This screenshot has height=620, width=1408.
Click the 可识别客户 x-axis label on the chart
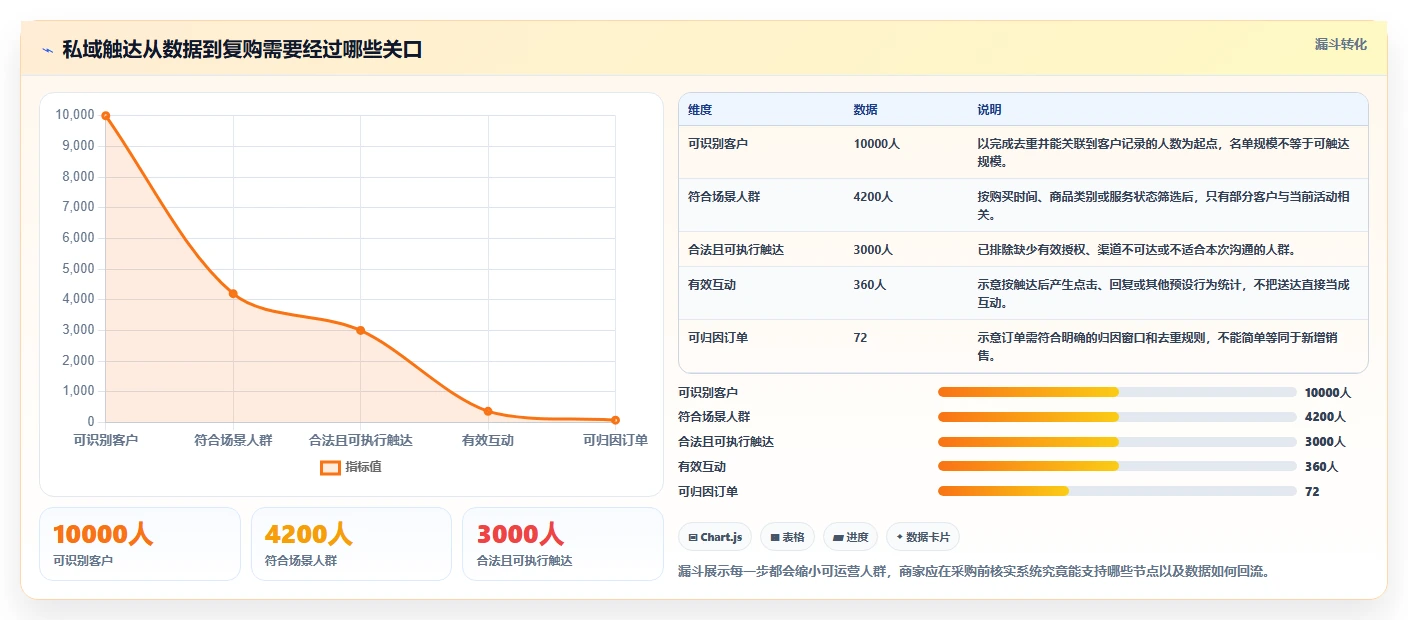[x=106, y=440]
